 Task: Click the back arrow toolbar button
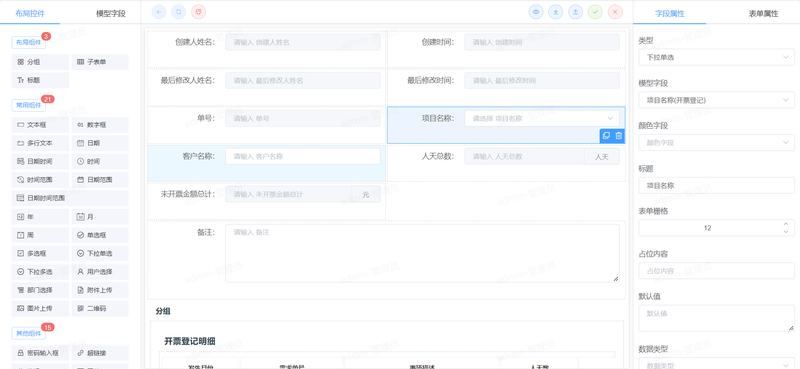click(x=159, y=12)
